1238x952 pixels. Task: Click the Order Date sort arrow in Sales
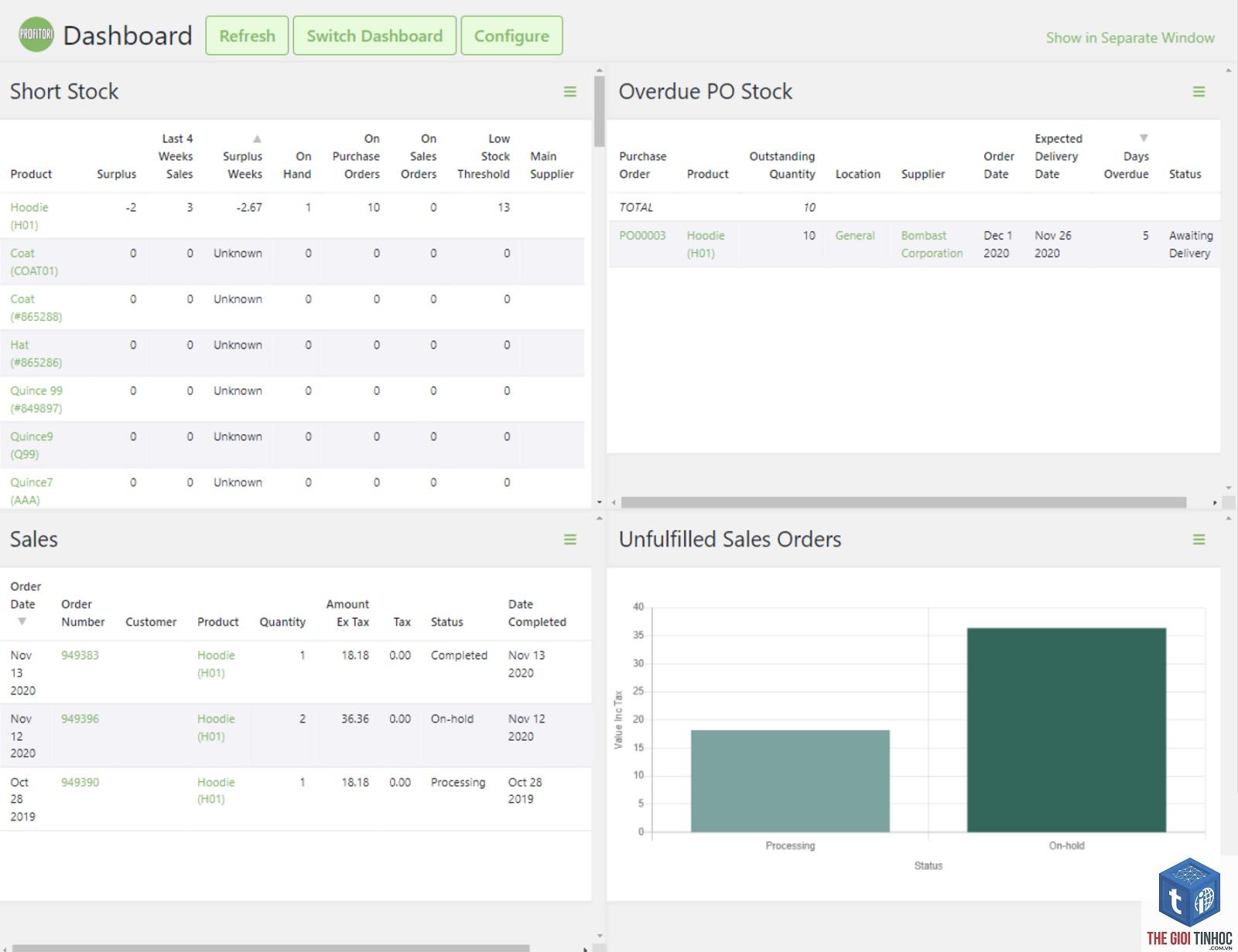[22, 622]
